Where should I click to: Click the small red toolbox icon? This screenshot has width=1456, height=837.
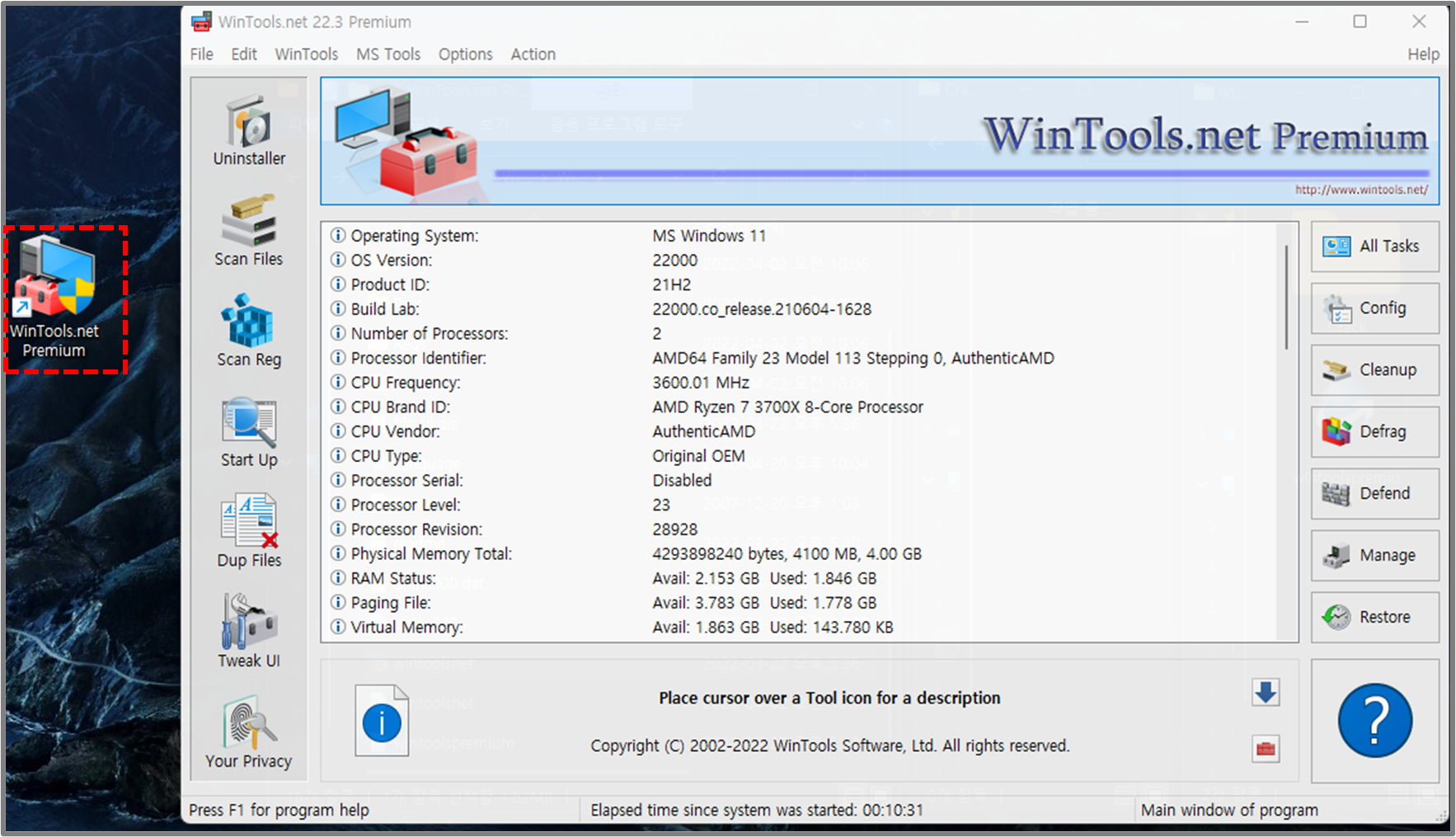click(1266, 749)
